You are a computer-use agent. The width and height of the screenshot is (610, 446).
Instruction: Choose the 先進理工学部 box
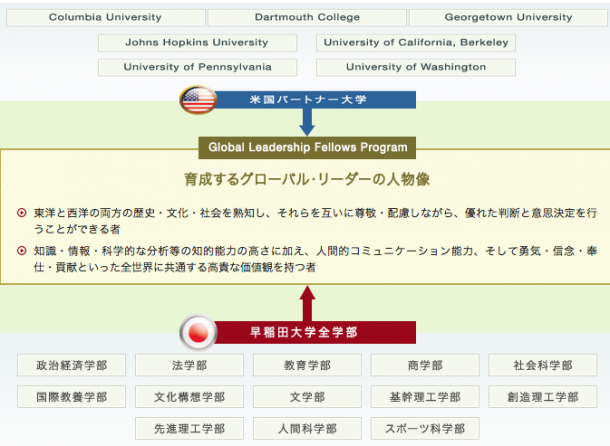point(189,428)
